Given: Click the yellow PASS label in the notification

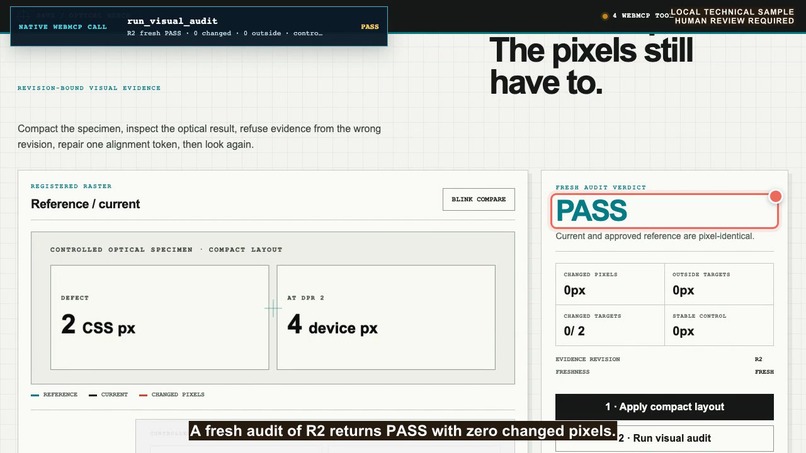Looking at the screenshot, I should tap(370, 27).
